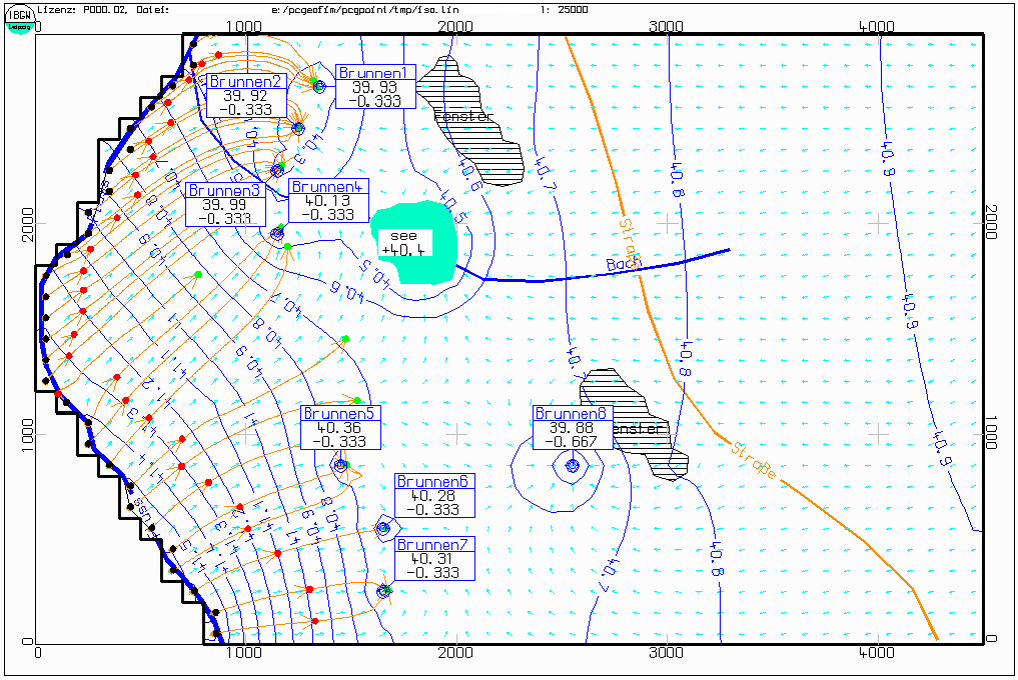Click the Brunnen7 value 40.31
Screen dimensions: 1018x680
click(434, 559)
